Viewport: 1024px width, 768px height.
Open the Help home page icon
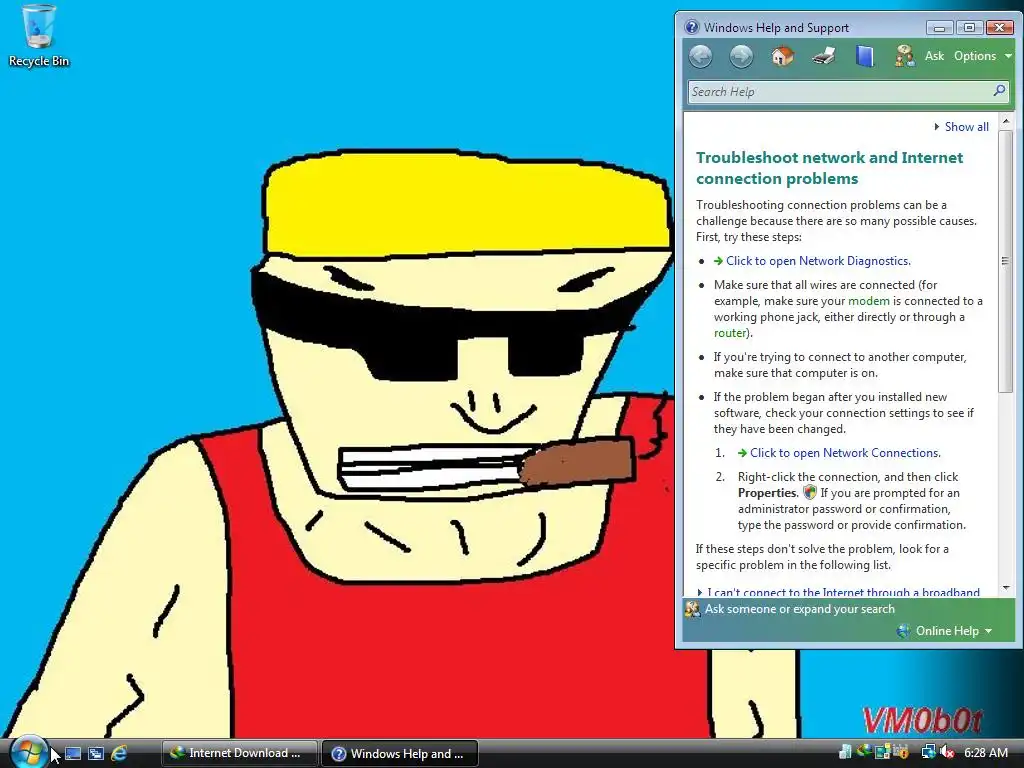coord(782,56)
